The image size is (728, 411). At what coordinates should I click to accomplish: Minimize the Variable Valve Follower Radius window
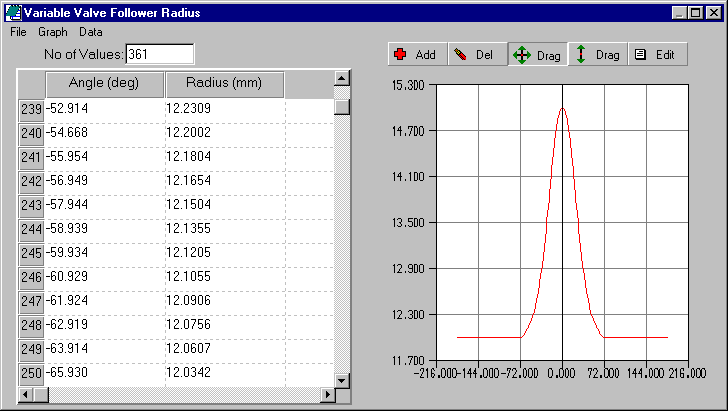point(679,13)
